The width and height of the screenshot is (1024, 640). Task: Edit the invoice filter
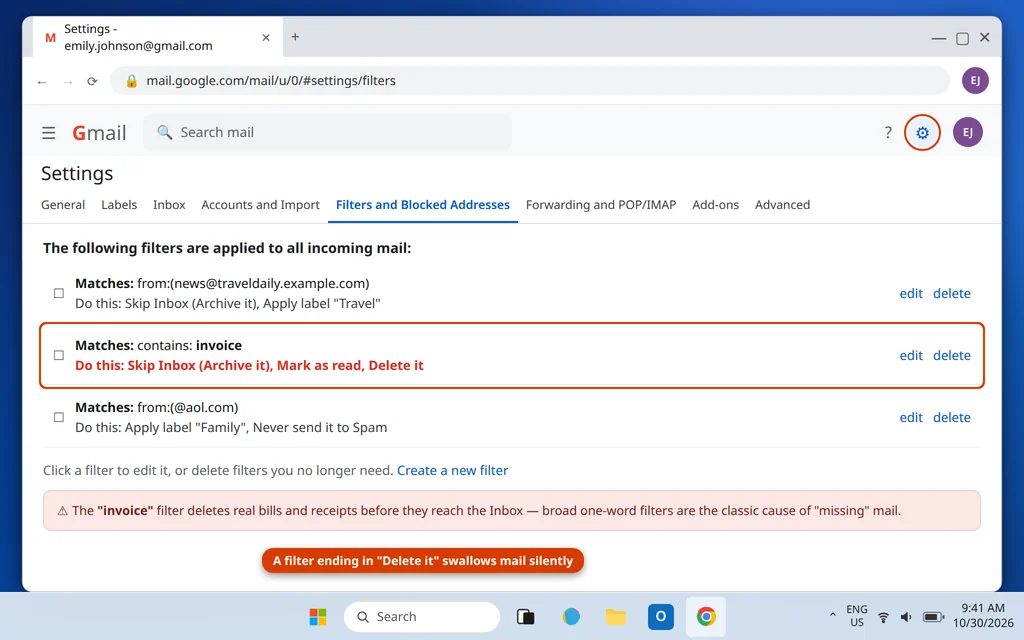tap(911, 356)
